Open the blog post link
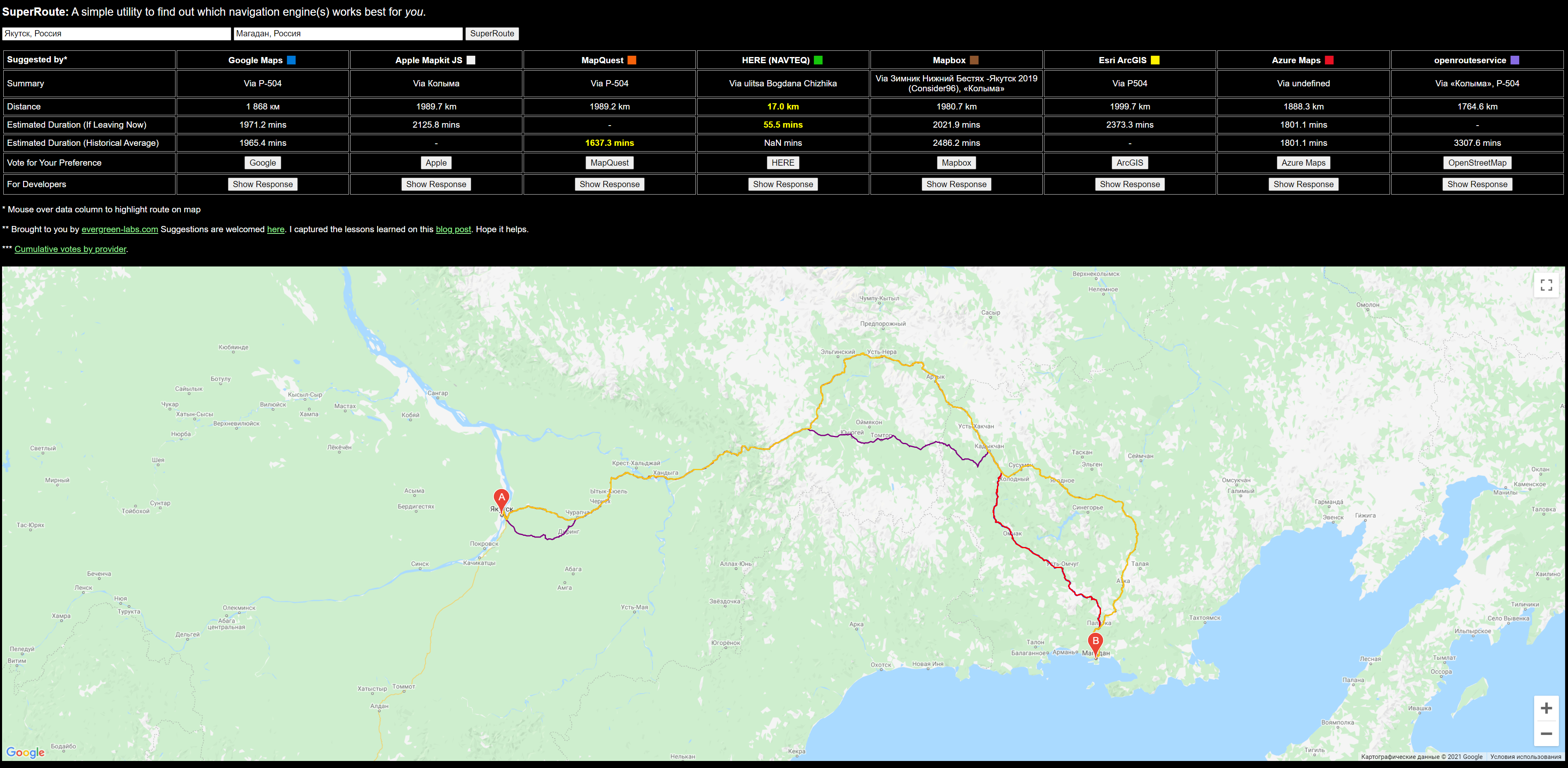Viewport: 1568px width, 768px height. coord(453,230)
